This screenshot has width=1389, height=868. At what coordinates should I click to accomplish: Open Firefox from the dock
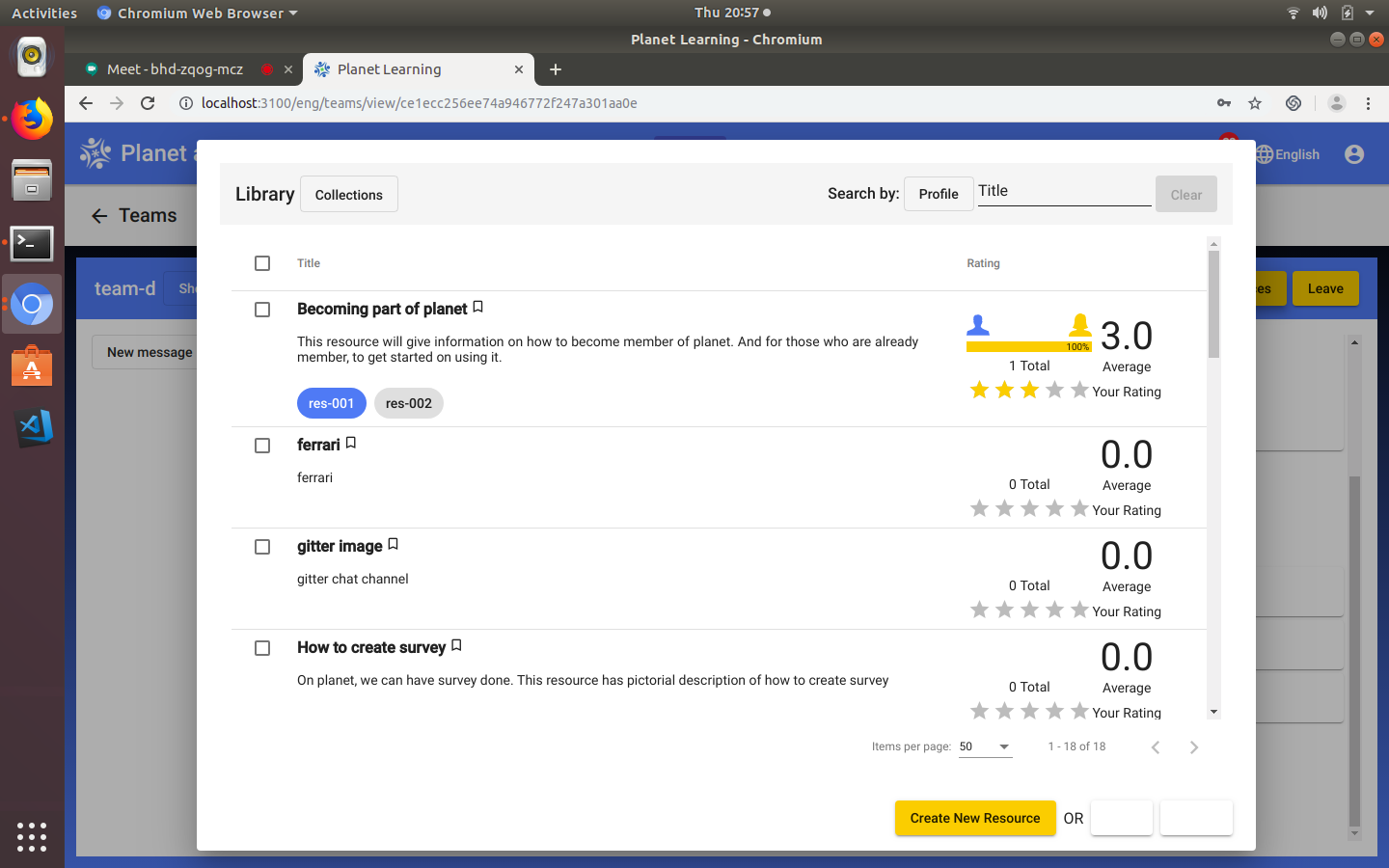(32, 119)
